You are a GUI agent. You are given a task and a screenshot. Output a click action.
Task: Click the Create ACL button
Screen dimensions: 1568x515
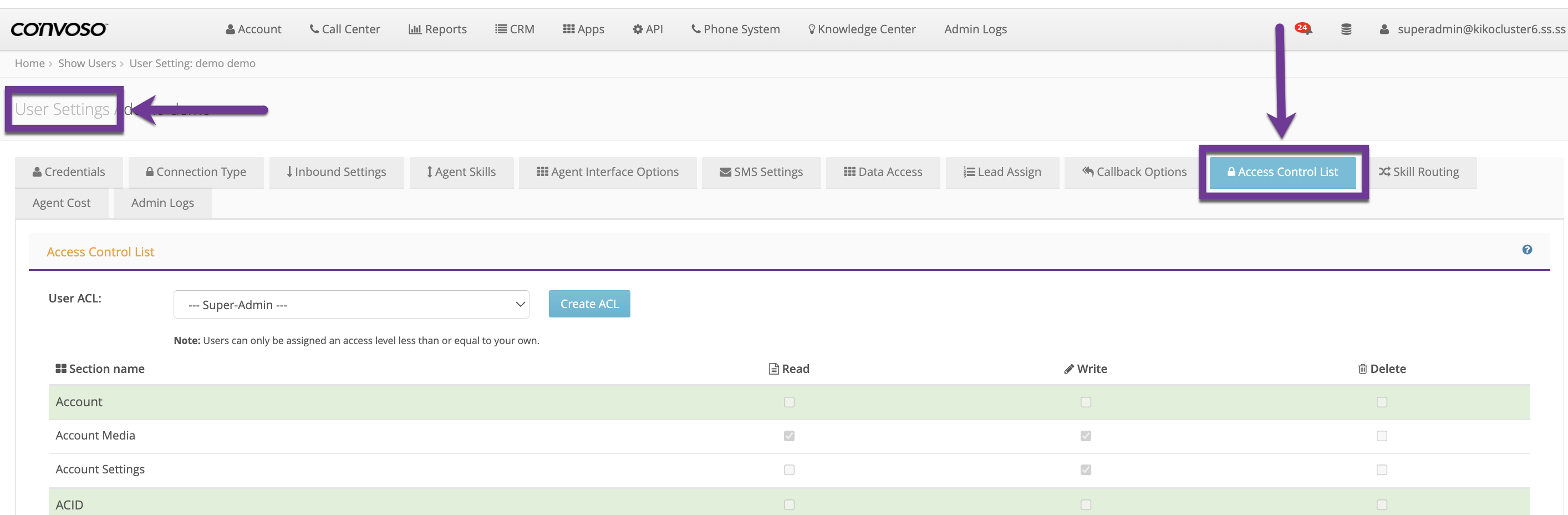pyautogui.click(x=589, y=304)
